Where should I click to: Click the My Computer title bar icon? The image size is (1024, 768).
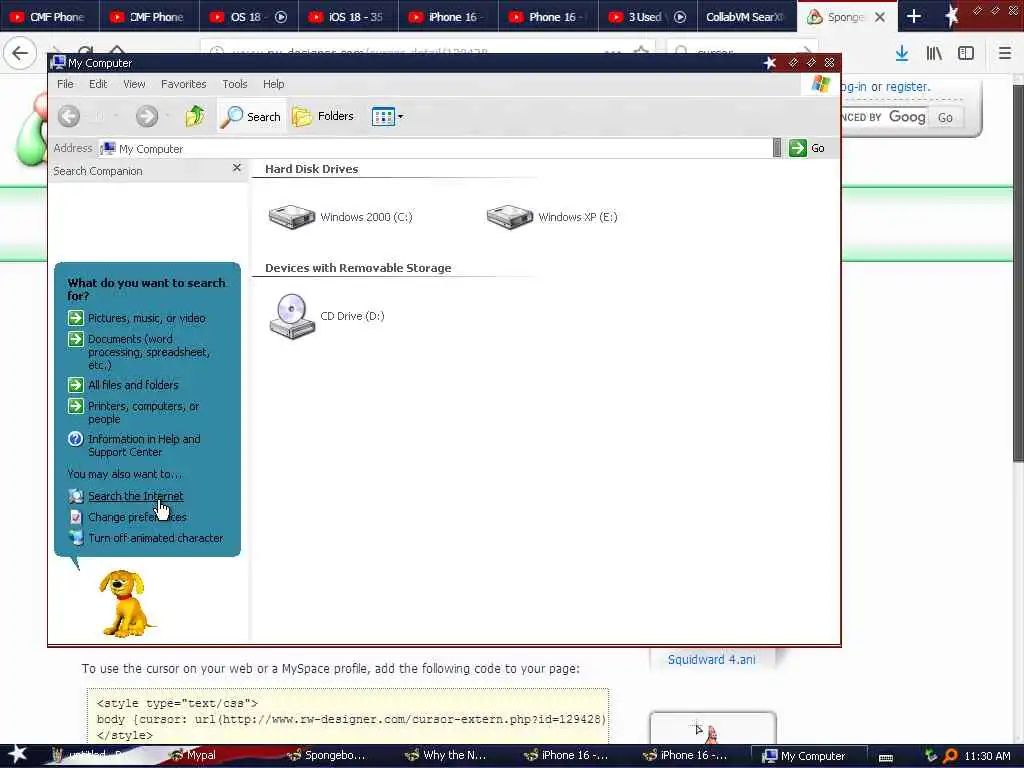pyautogui.click(x=58, y=63)
